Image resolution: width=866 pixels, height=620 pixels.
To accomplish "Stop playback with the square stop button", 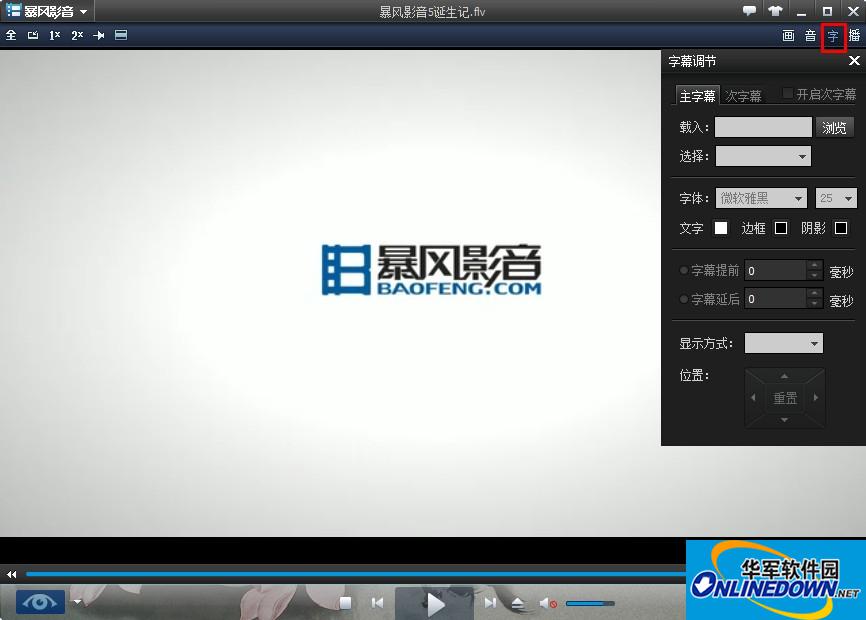I will 346,603.
